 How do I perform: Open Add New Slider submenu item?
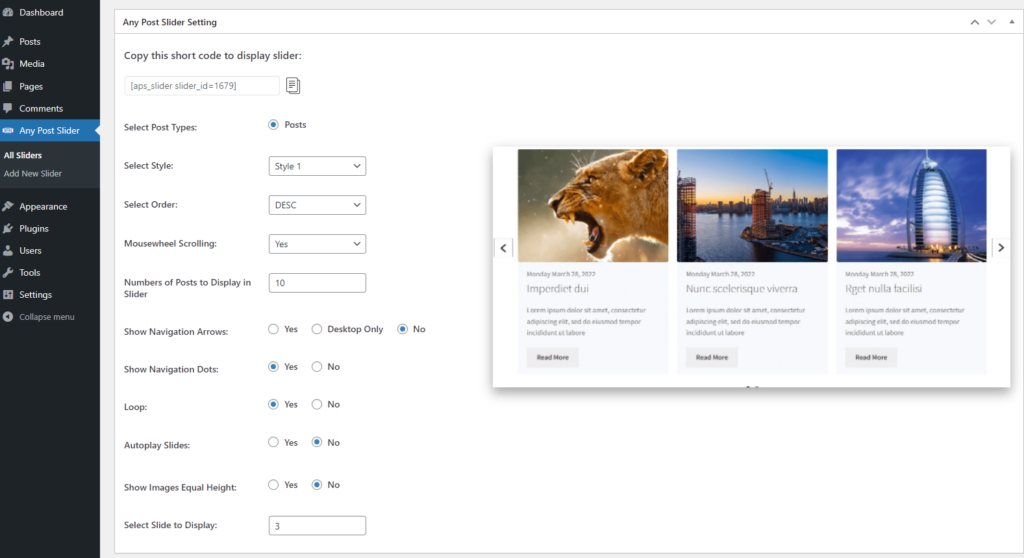33,174
